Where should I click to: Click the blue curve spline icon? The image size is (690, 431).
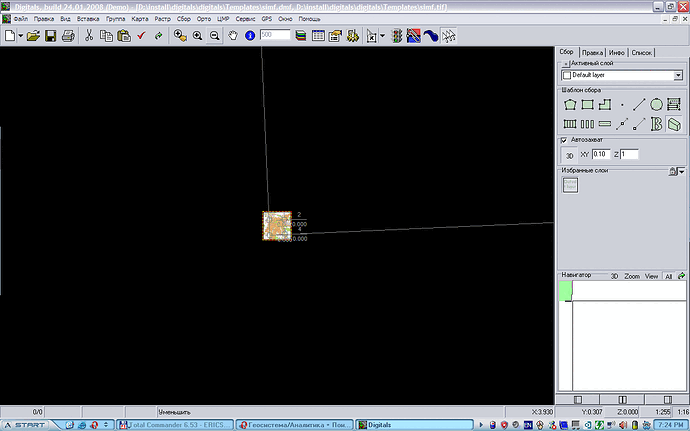pyautogui.click(x=431, y=36)
